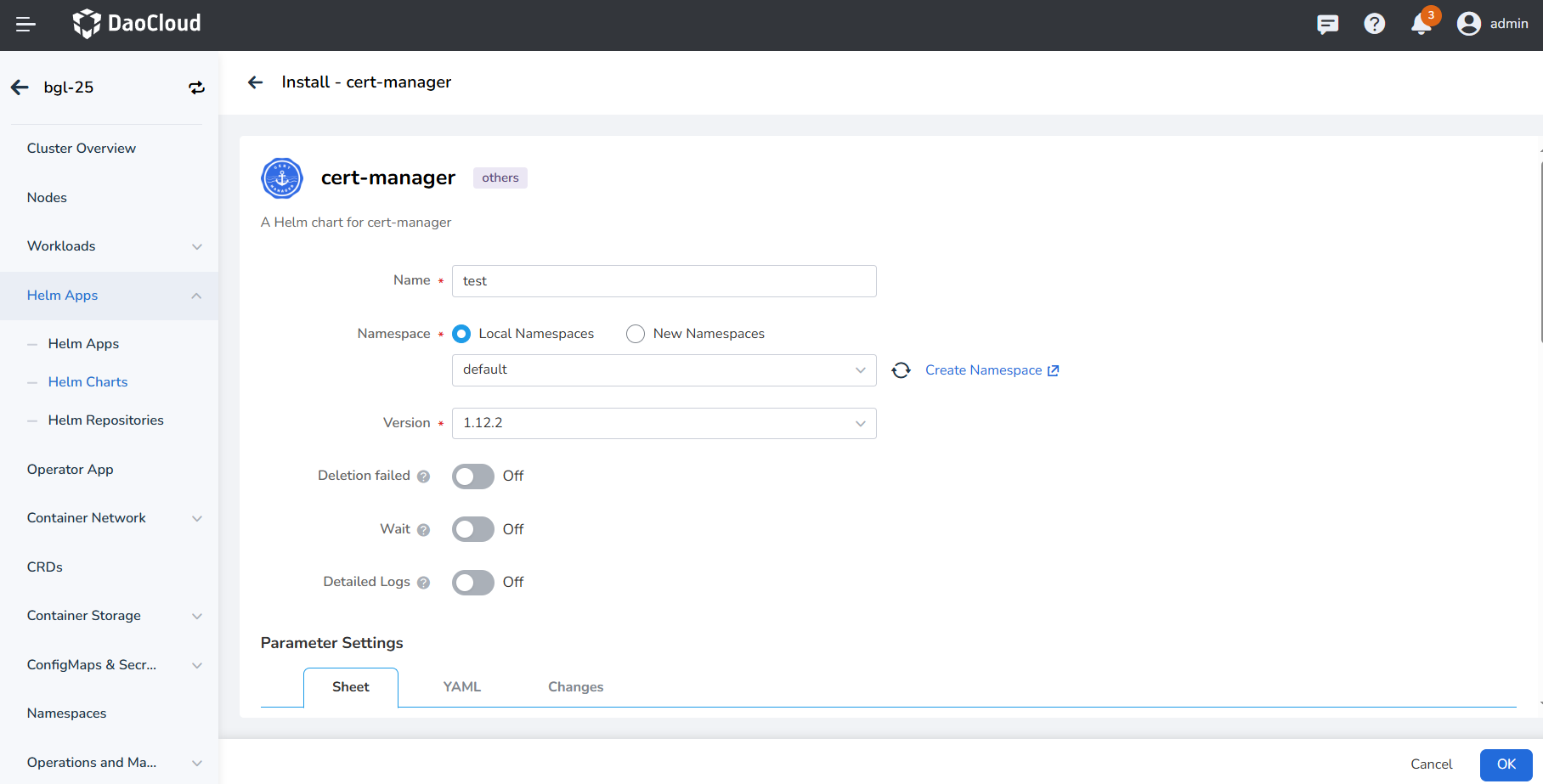Click the help question mark icon
Screen dimensions: 1543x784
pyautogui.click(x=1374, y=24)
